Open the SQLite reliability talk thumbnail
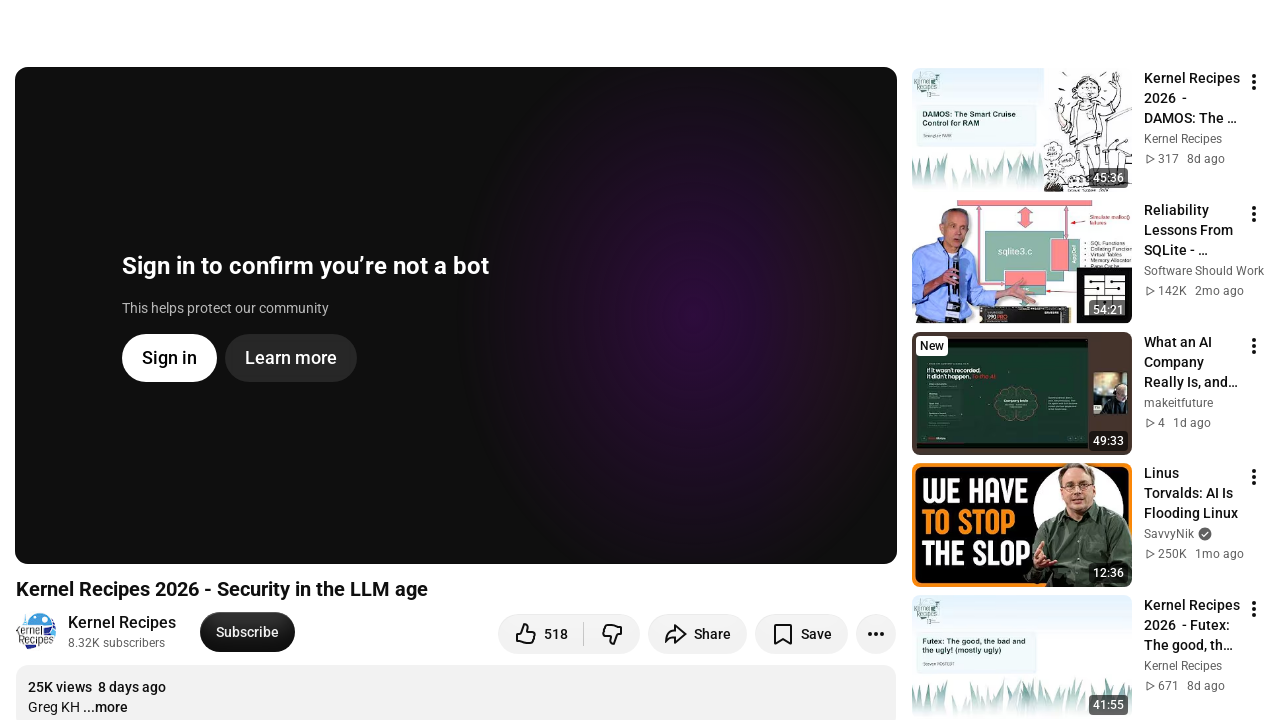1280x720 pixels. pyautogui.click(x=1022, y=262)
